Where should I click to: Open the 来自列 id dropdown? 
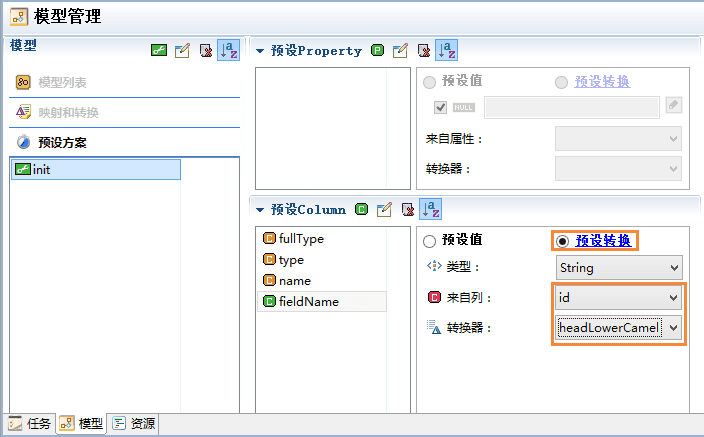click(x=618, y=297)
